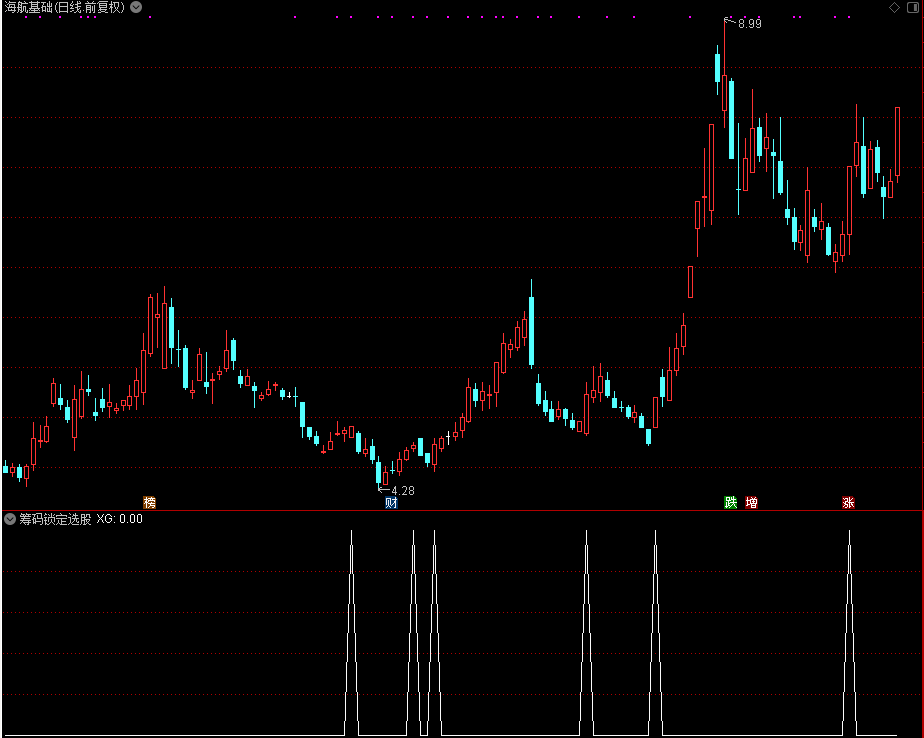Open dropdown next to 海航基础 chart title
This screenshot has height=738, width=924.
pos(136,7)
